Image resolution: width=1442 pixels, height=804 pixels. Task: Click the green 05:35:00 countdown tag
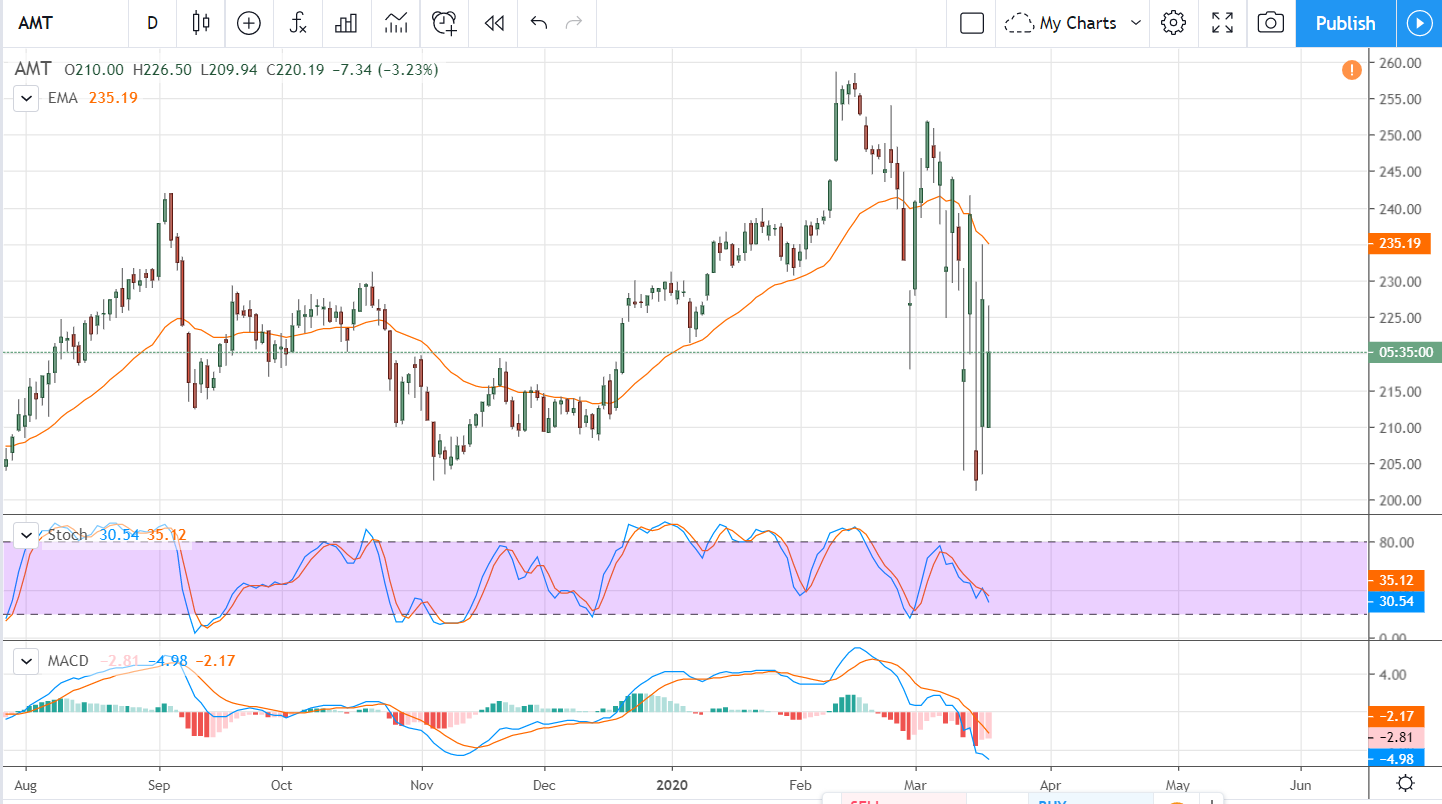click(x=1404, y=352)
